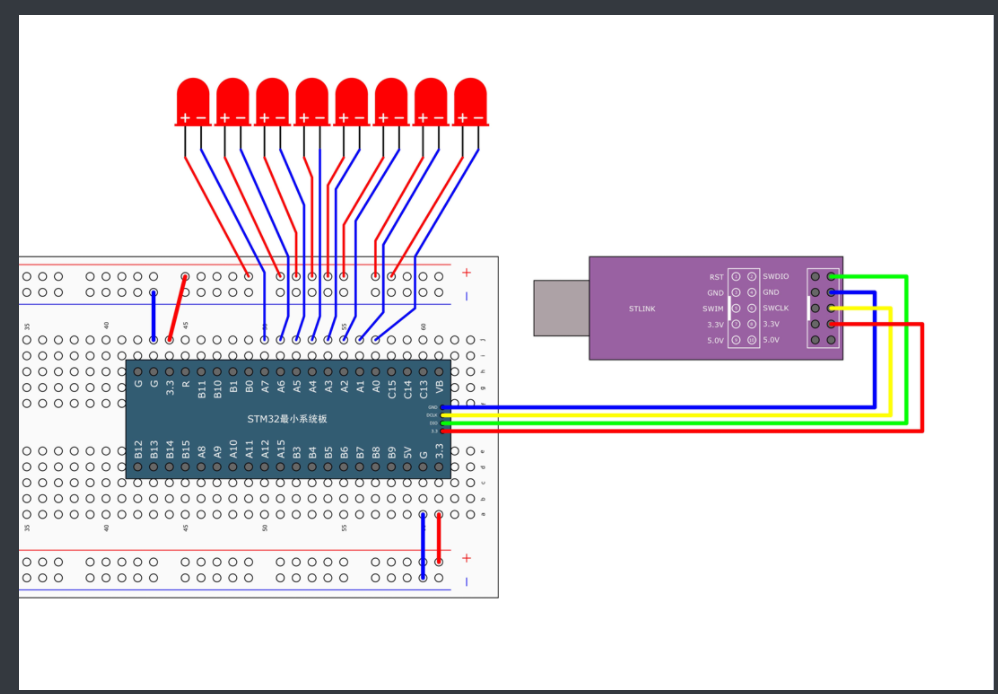Select the STLINK label on purple programmer

[x=642, y=309]
